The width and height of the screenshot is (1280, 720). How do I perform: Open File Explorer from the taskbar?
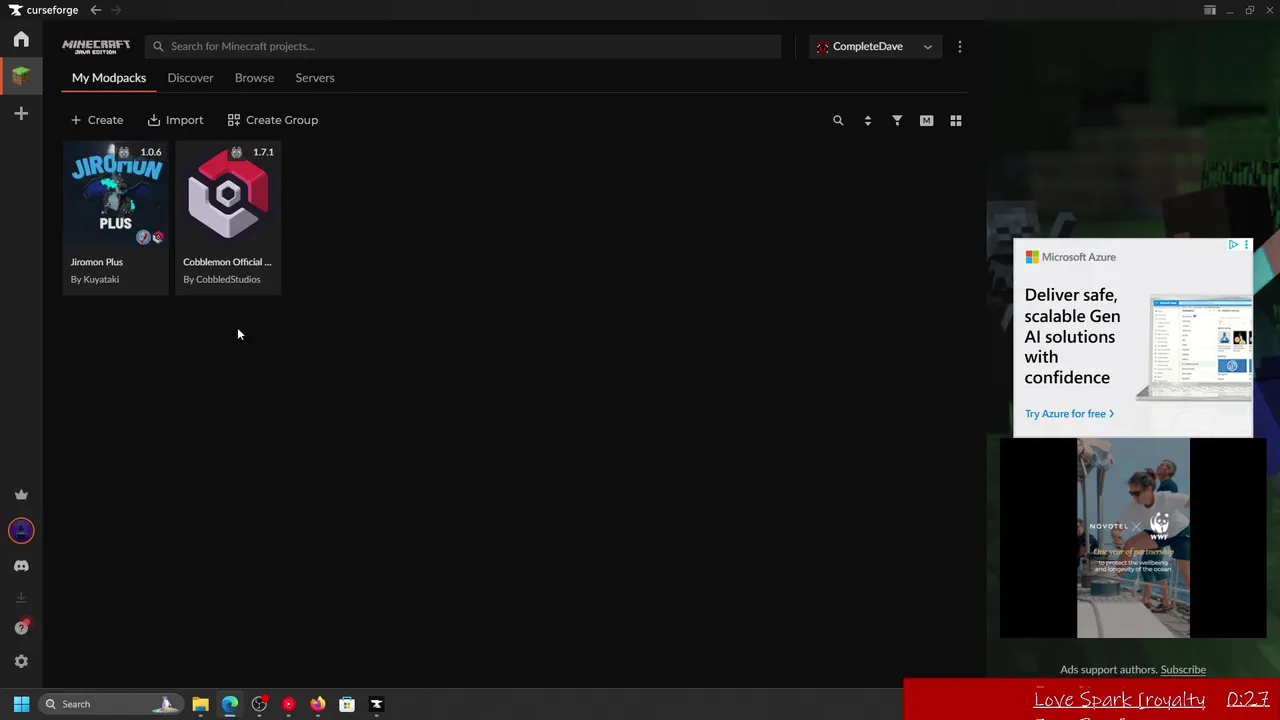[x=200, y=704]
